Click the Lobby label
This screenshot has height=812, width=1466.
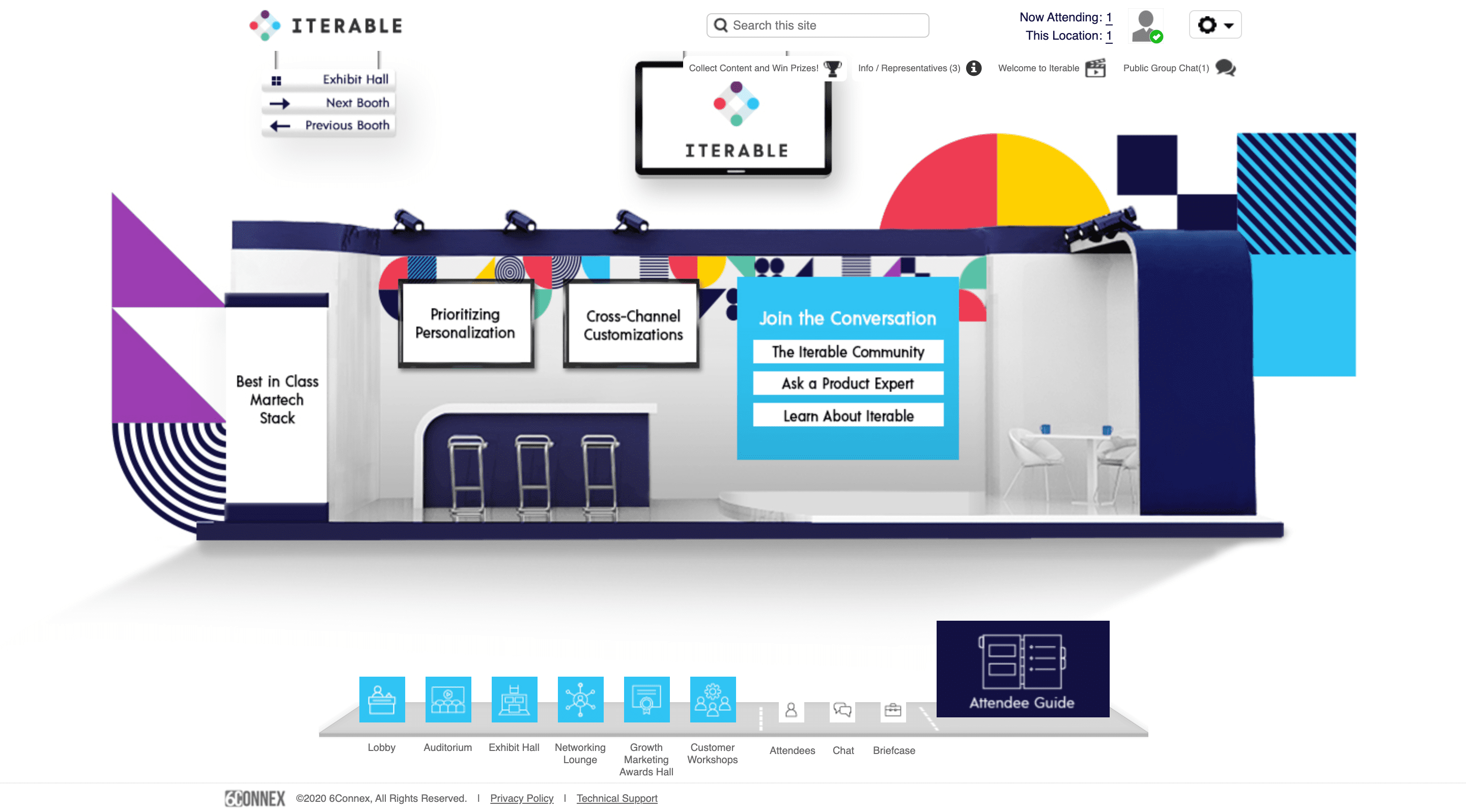tap(381, 747)
